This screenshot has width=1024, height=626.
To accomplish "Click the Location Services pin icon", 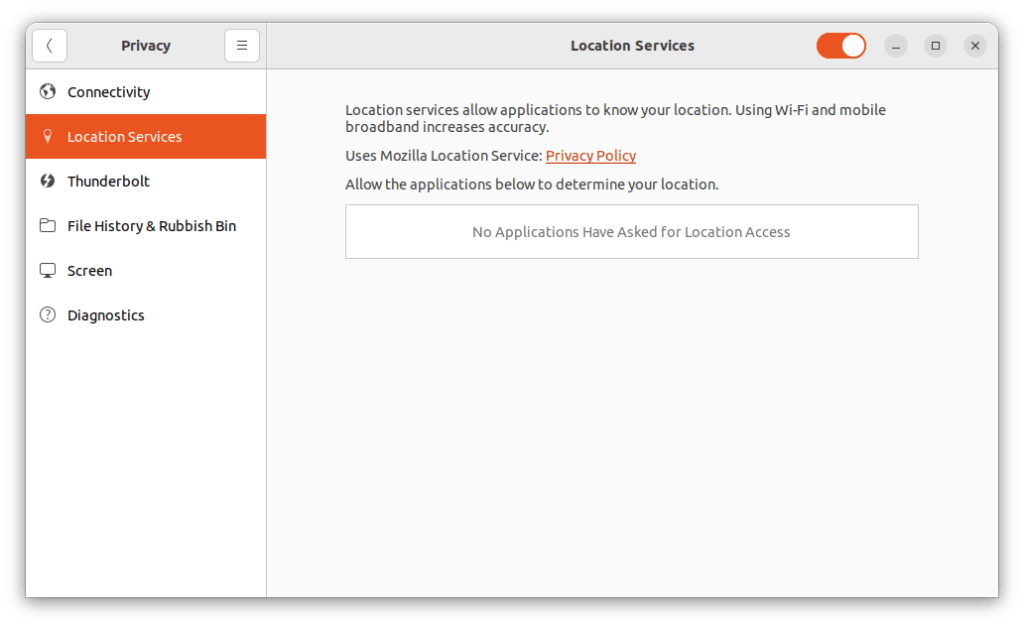I will 48,136.
